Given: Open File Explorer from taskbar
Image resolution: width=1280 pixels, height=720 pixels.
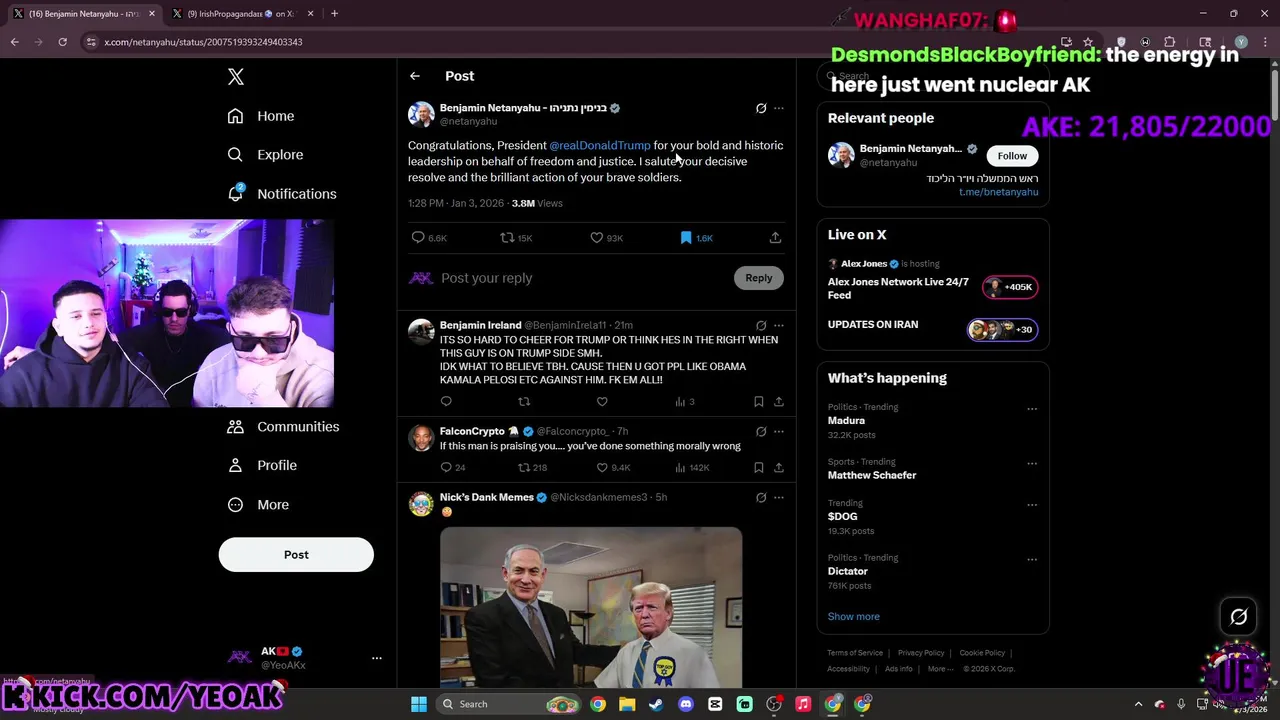Looking at the screenshot, I should (x=627, y=704).
